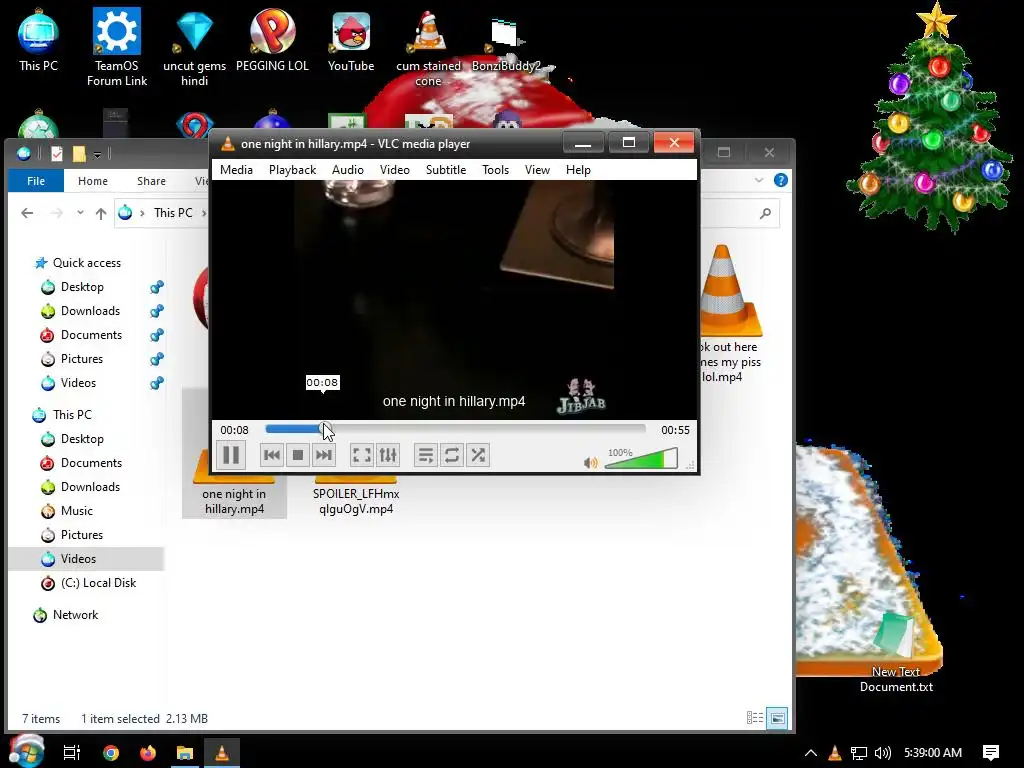Switch Explorer to details view

tap(754, 718)
